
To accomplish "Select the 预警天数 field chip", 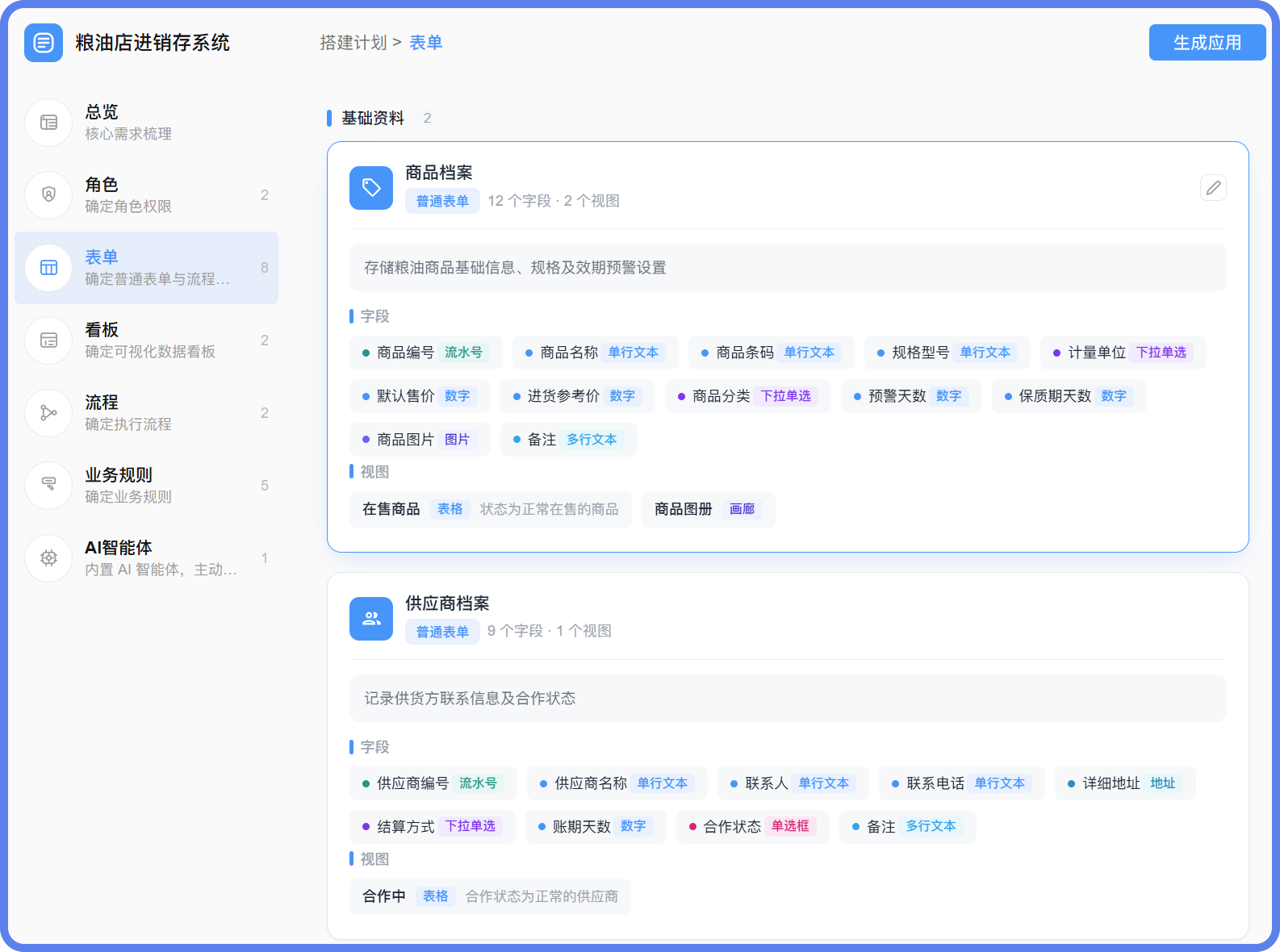I will (x=911, y=396).
